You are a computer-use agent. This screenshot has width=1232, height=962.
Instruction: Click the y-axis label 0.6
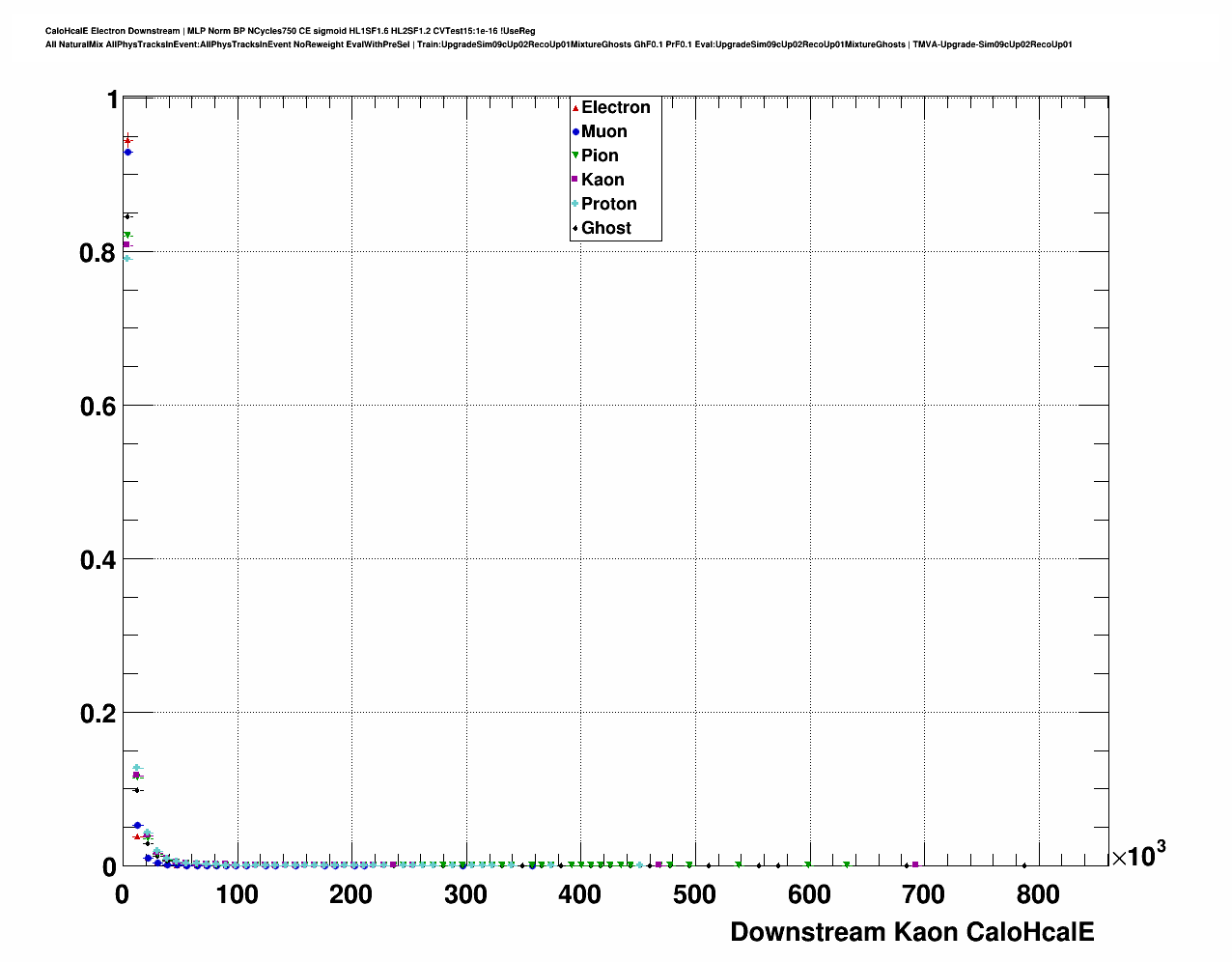pyautogui.click(x=98, y=407)
